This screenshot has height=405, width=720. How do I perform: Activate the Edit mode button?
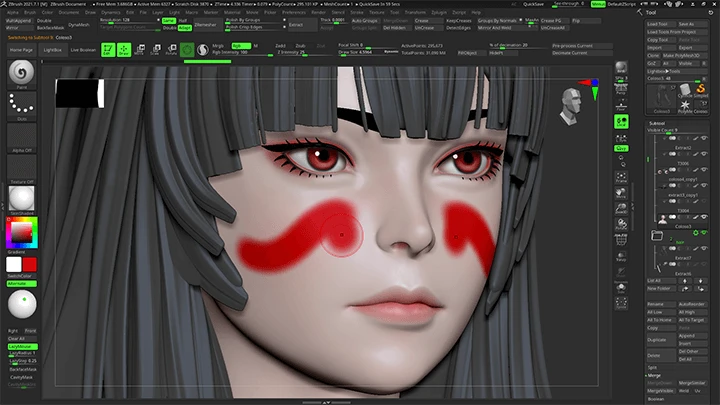pyautogui.click(x=108, y=50)
